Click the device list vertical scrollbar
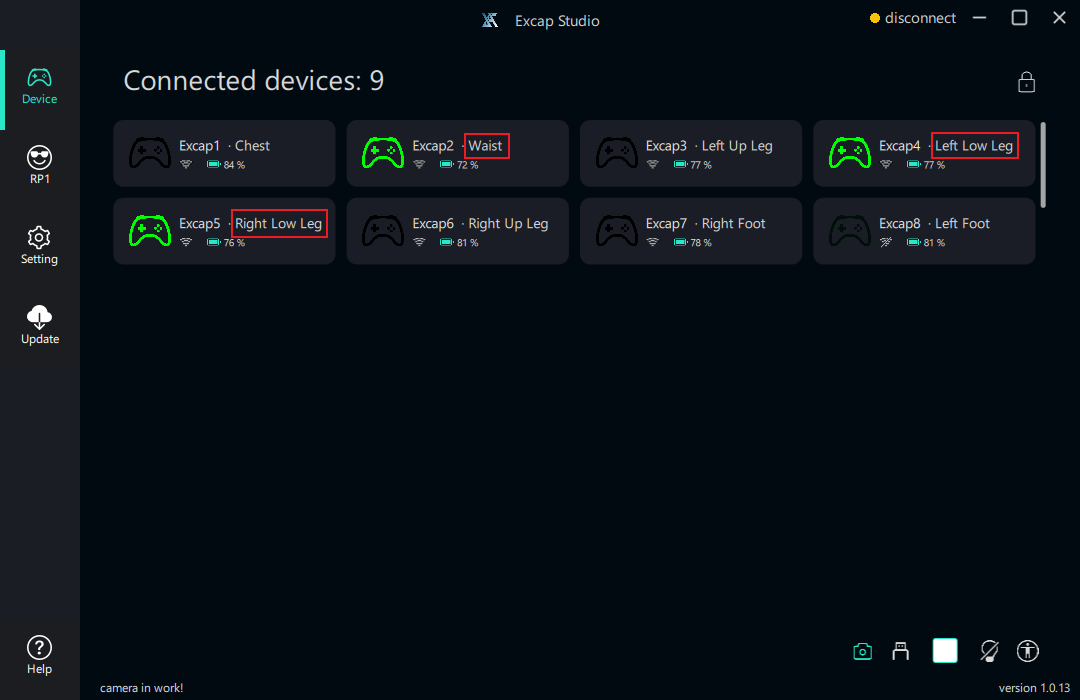Image resolution: width=1080 pixels, height=700 pixels. coord(1044,165)
